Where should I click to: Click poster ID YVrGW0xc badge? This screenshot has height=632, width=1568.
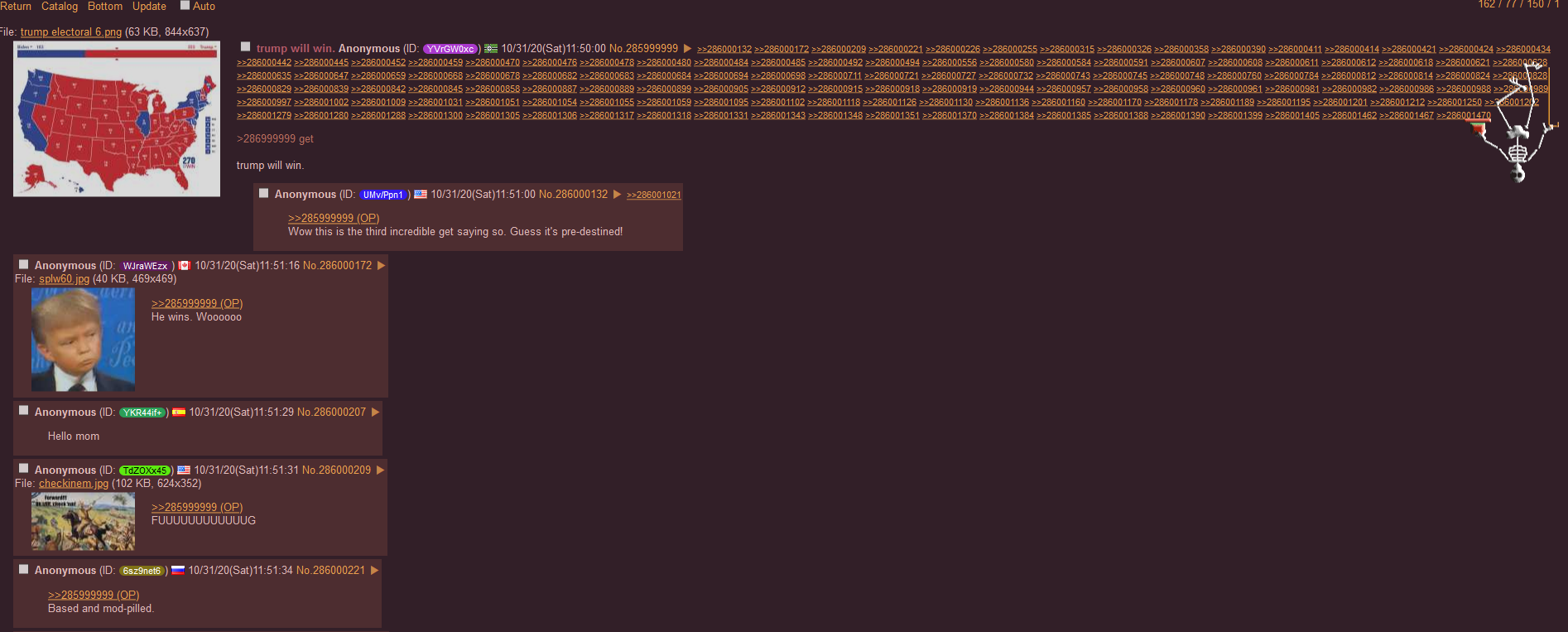pos(450,49)
